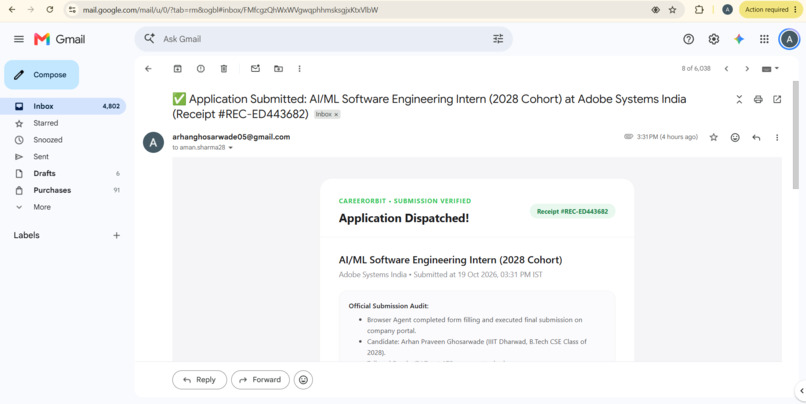Reload the browser page

(x=50, y=10)
